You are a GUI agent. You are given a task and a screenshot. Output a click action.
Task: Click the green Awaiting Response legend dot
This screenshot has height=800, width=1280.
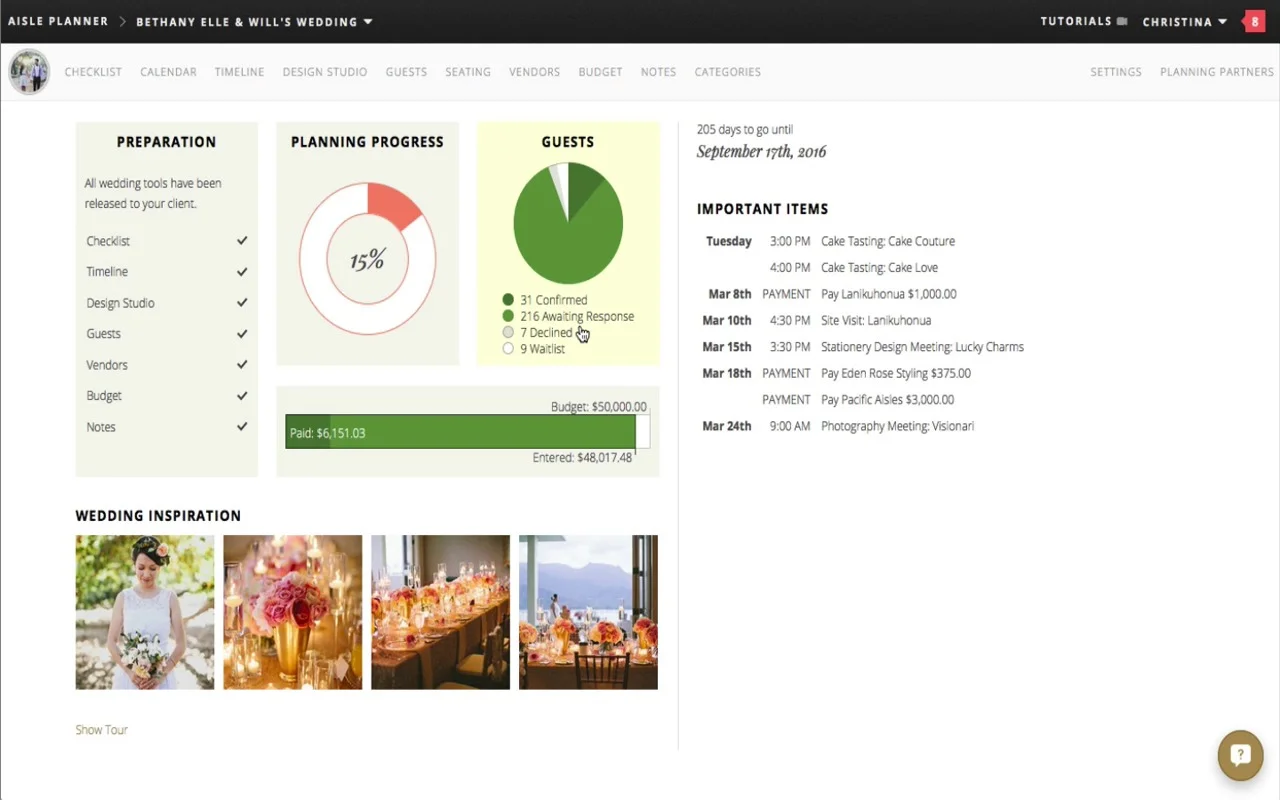coord(508,316)
